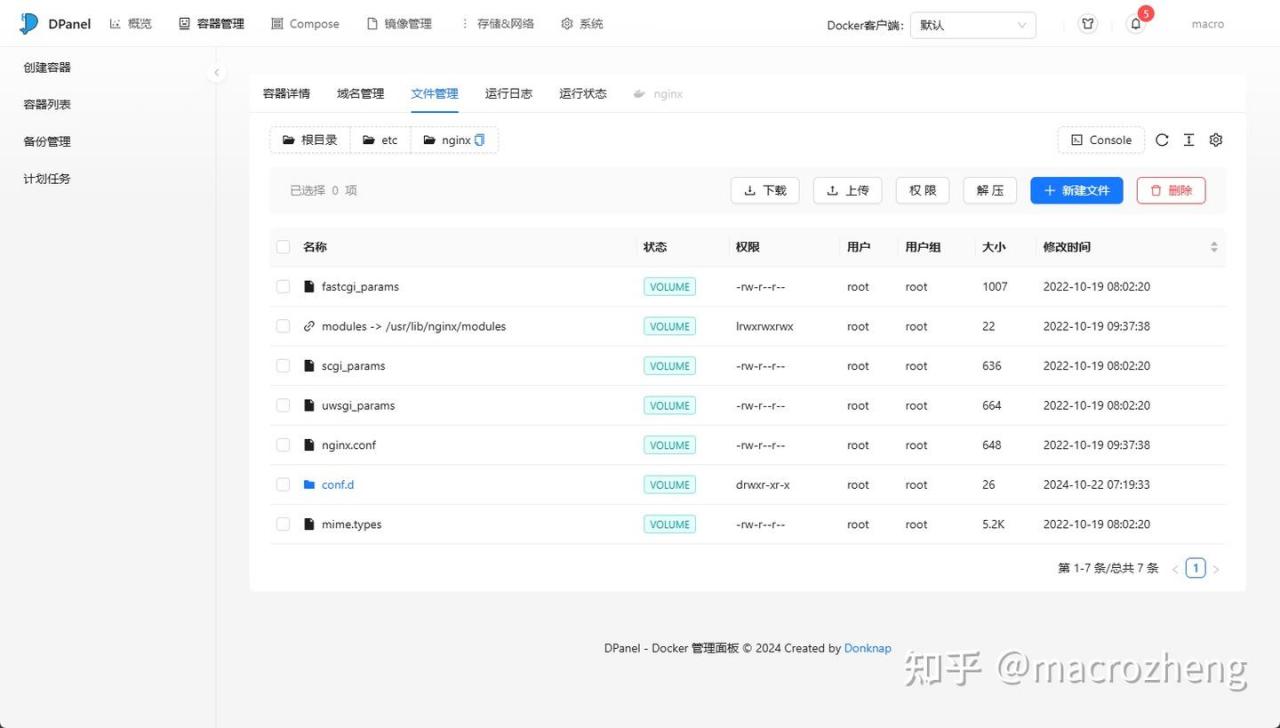This screenshot has width=1280, height=728.
Task: Open the conf.d folder link
Action: [x=338, y=485]
